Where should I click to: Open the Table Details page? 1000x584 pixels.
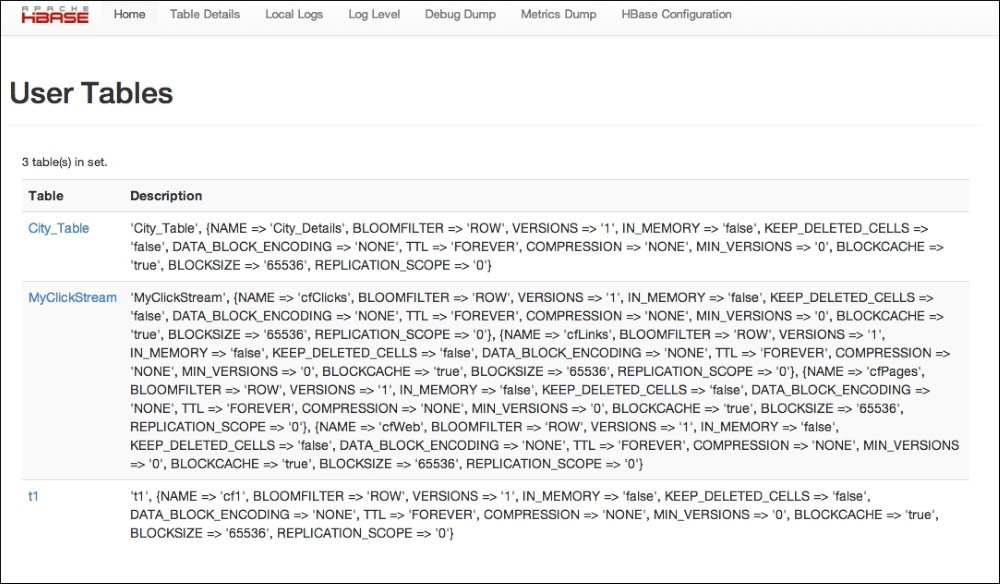[x=205, y=14]
